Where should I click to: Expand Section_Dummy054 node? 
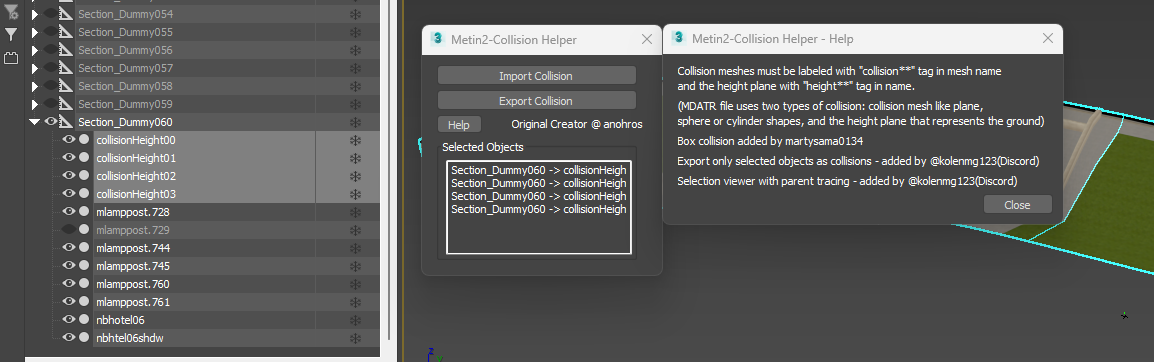[x=35, y=14]
